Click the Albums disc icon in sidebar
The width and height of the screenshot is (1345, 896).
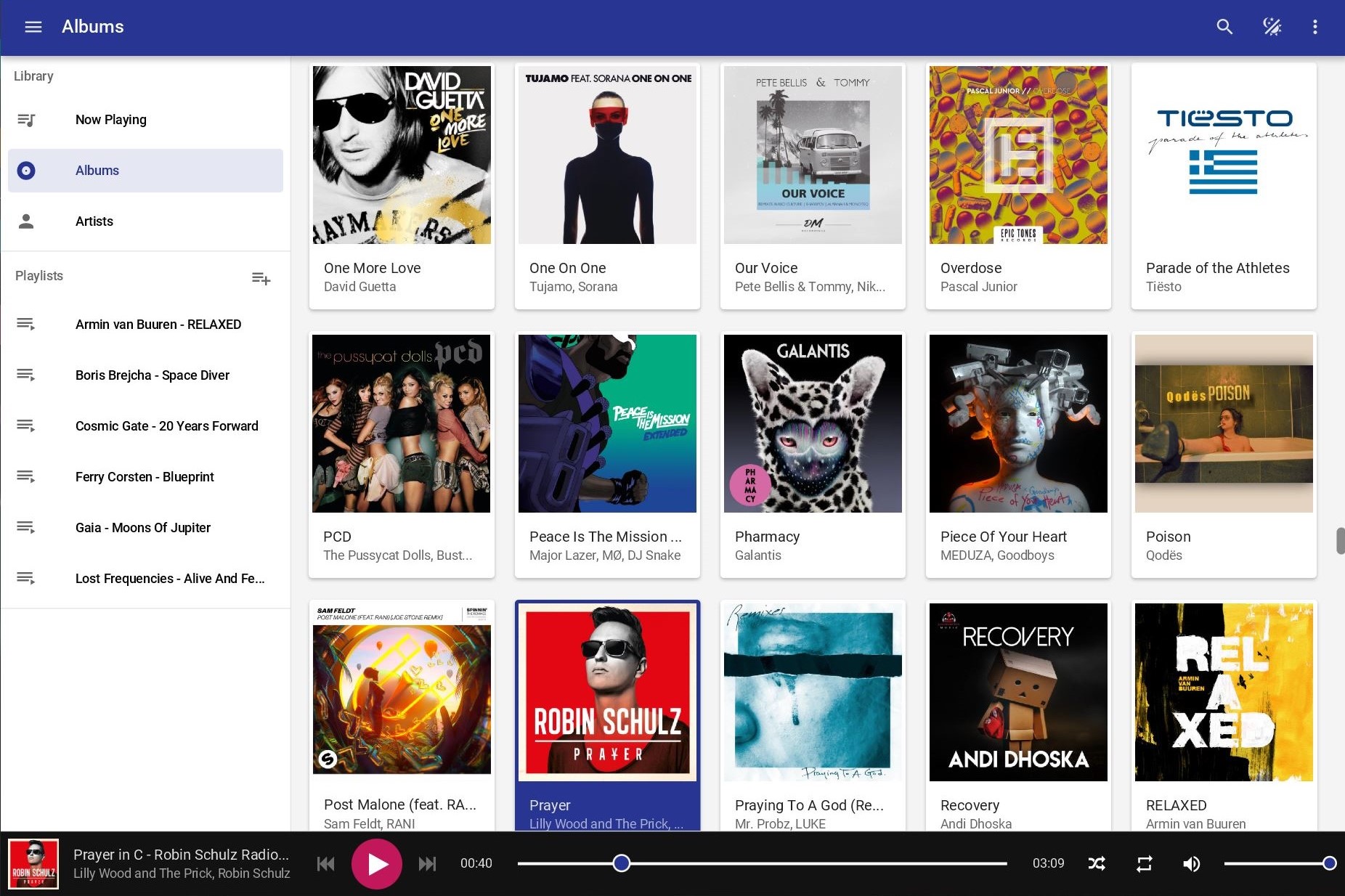[26, 171]
